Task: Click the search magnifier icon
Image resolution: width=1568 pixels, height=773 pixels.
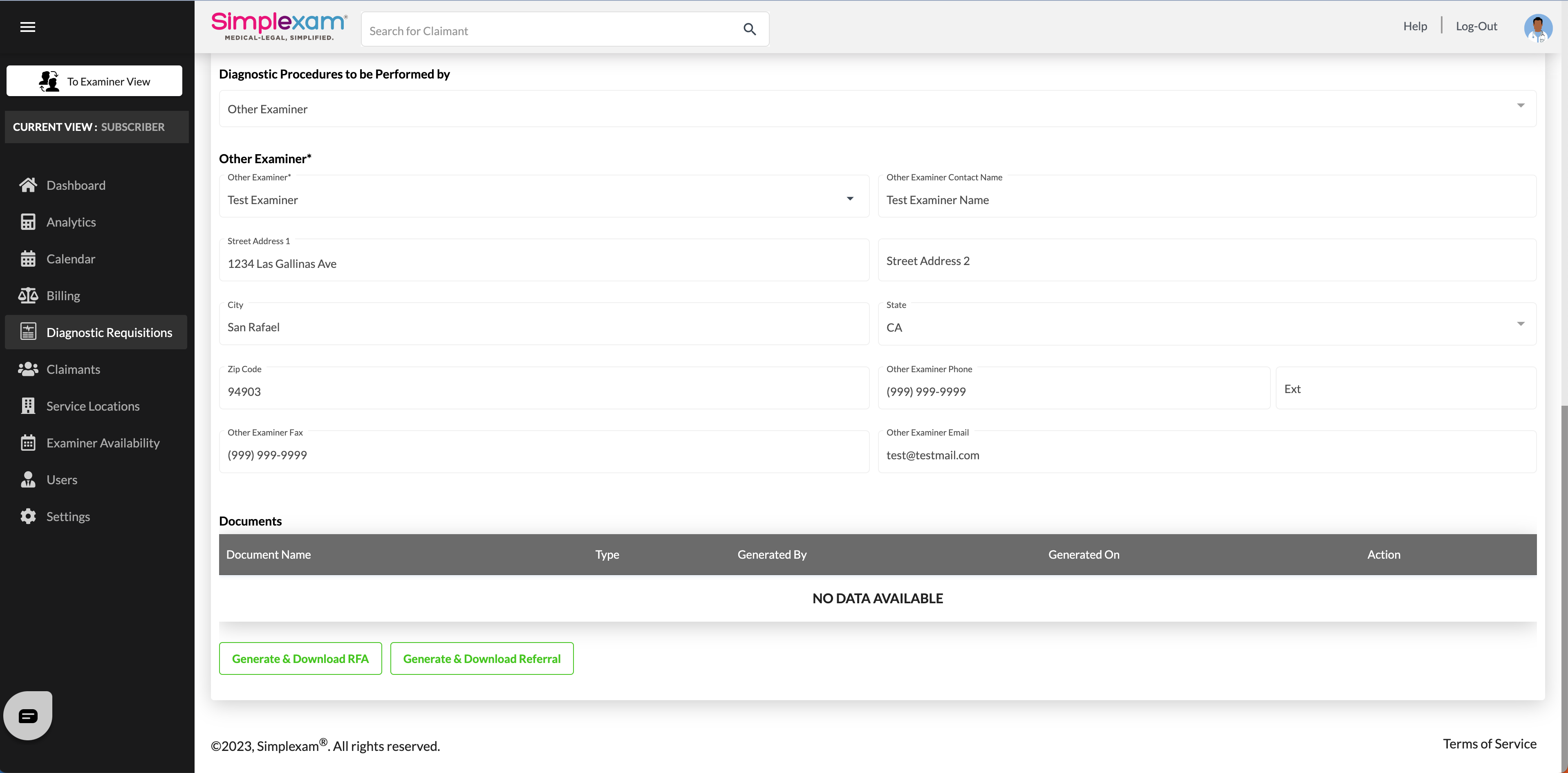Action: 749,29
